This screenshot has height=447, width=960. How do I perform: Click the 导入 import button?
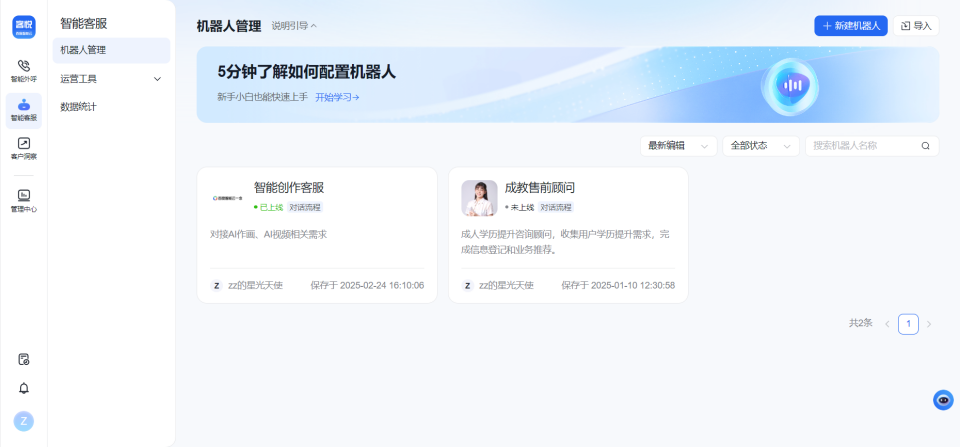pos(915,26)
